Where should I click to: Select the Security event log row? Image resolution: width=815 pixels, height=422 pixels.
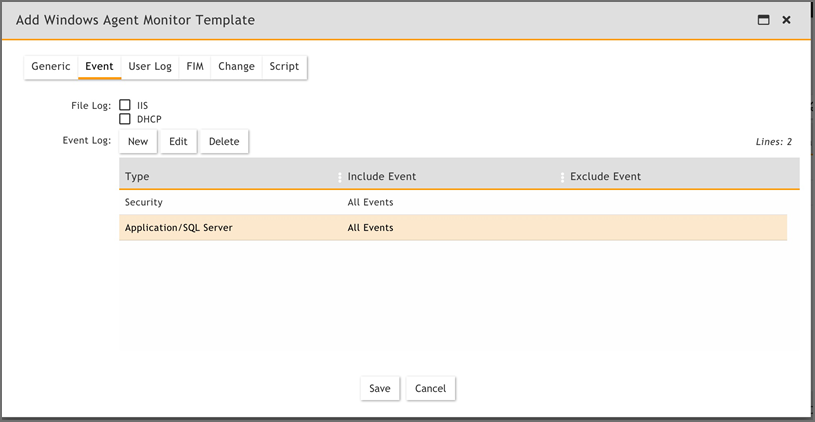(x=453, y=202)
